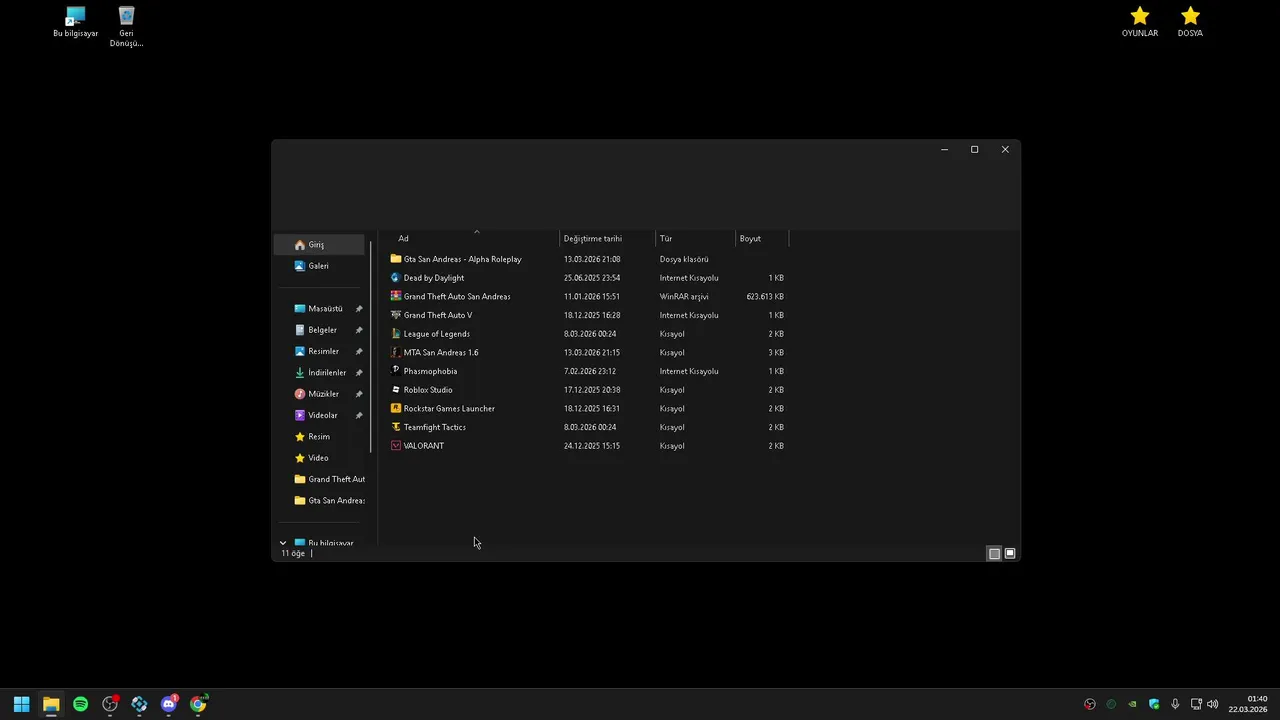Select the Roblox Studio shortcut icon
The height and width of the screenshot is (720, 1280).
(x=396, y=390)
